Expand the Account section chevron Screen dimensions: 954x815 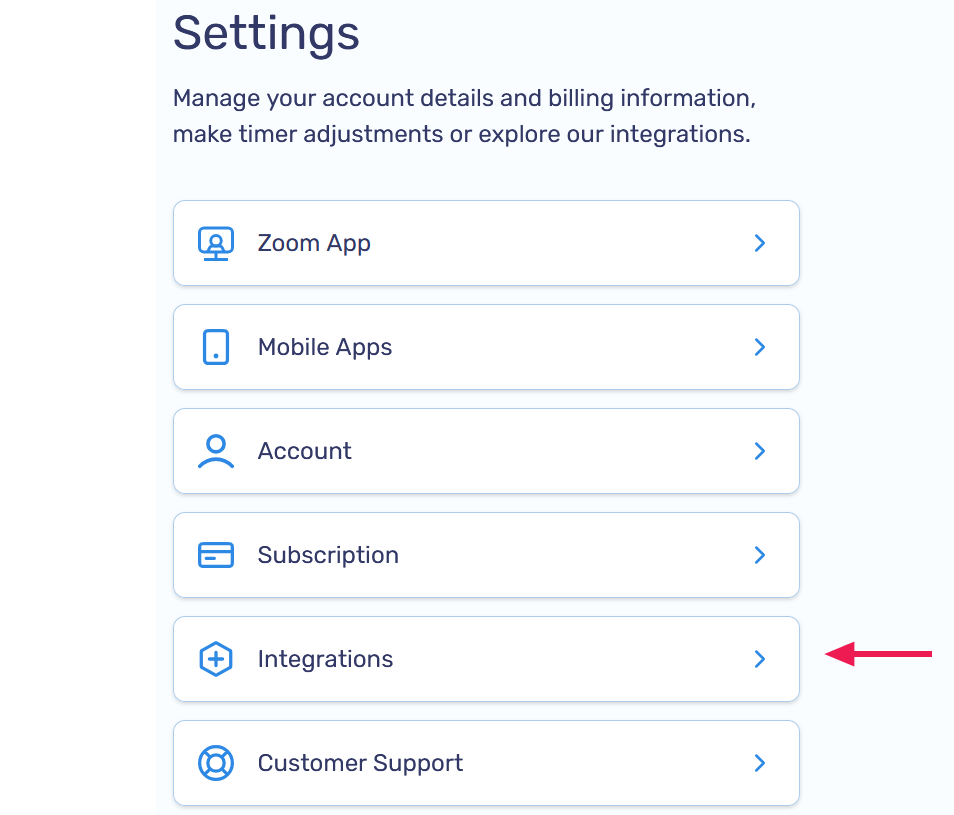point(759,450)
